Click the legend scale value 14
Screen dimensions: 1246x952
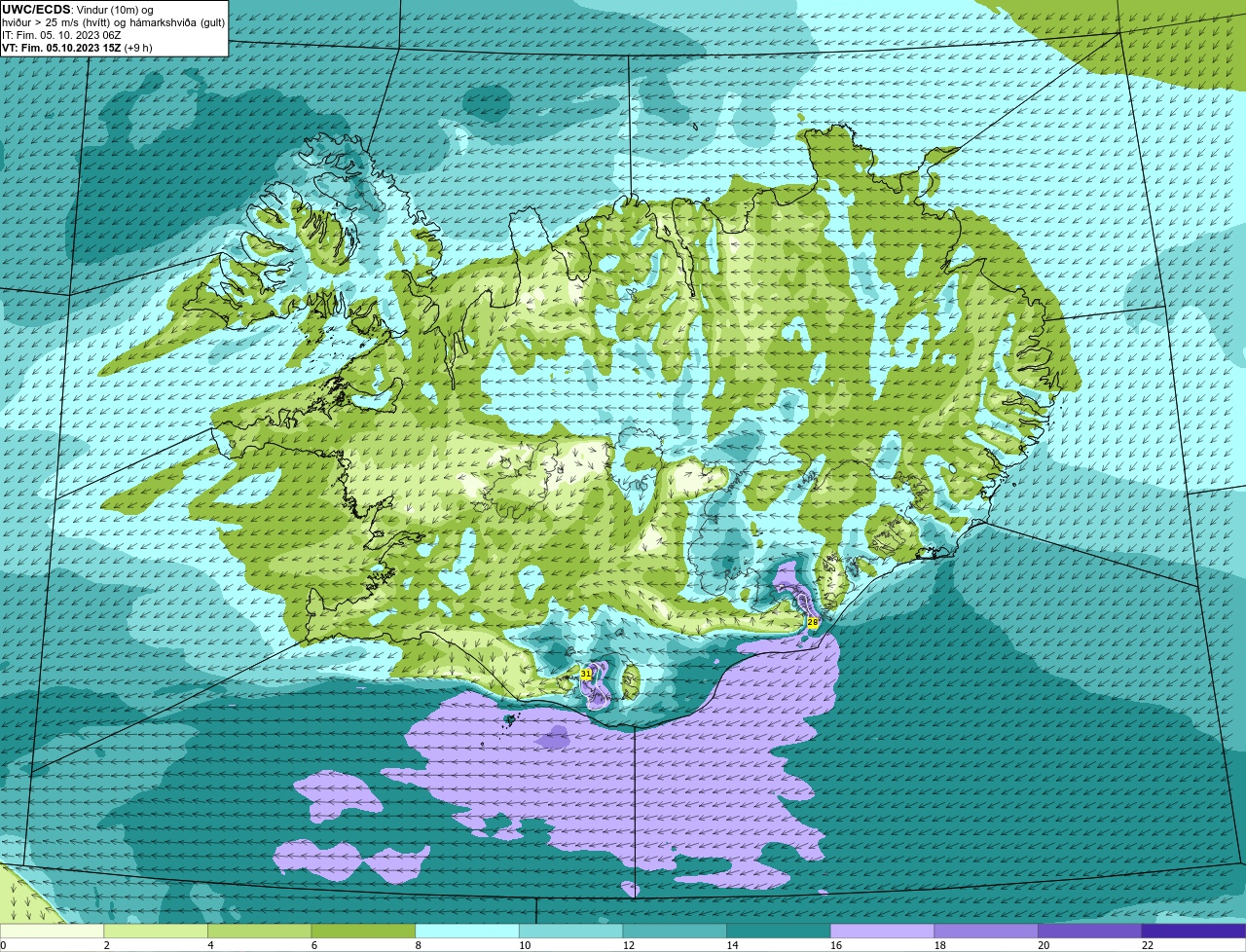(732, 945)
